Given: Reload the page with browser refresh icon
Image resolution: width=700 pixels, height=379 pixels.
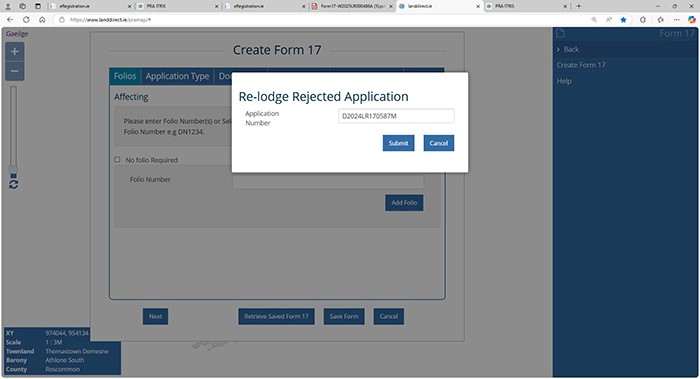Looking at the screenshot, I should (x=26, y=20).
